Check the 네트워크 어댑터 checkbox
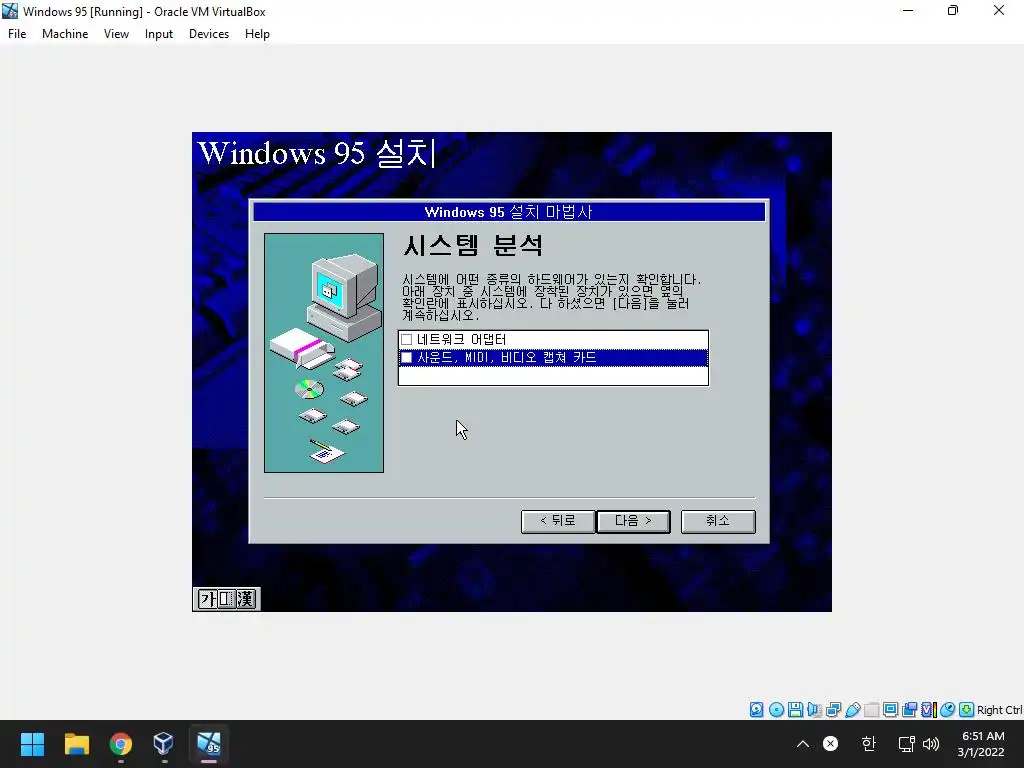The height and width of the screenshot is (768, 1024). [406, 340]
